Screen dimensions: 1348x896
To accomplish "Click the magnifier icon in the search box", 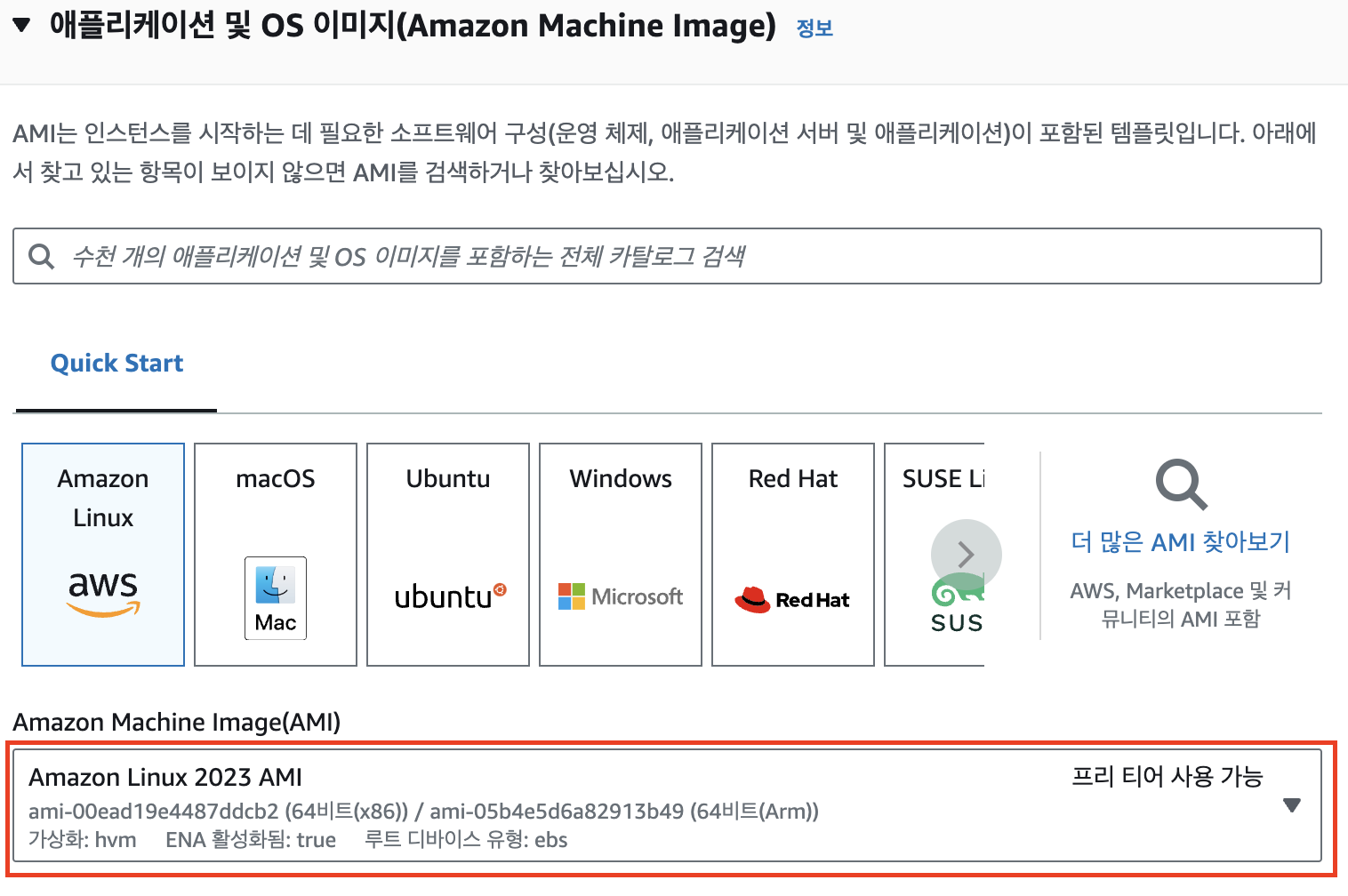I will point(41,256).
